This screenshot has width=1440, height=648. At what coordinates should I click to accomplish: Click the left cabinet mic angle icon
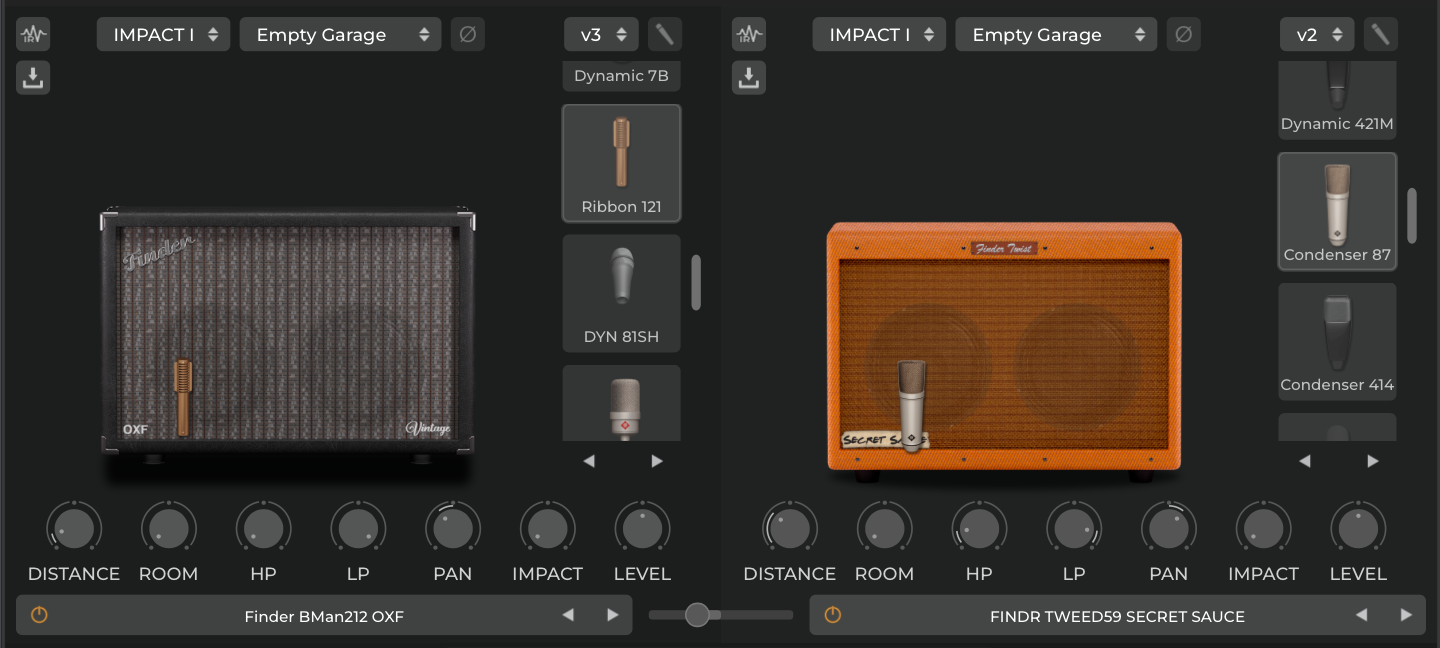(665, 35)
